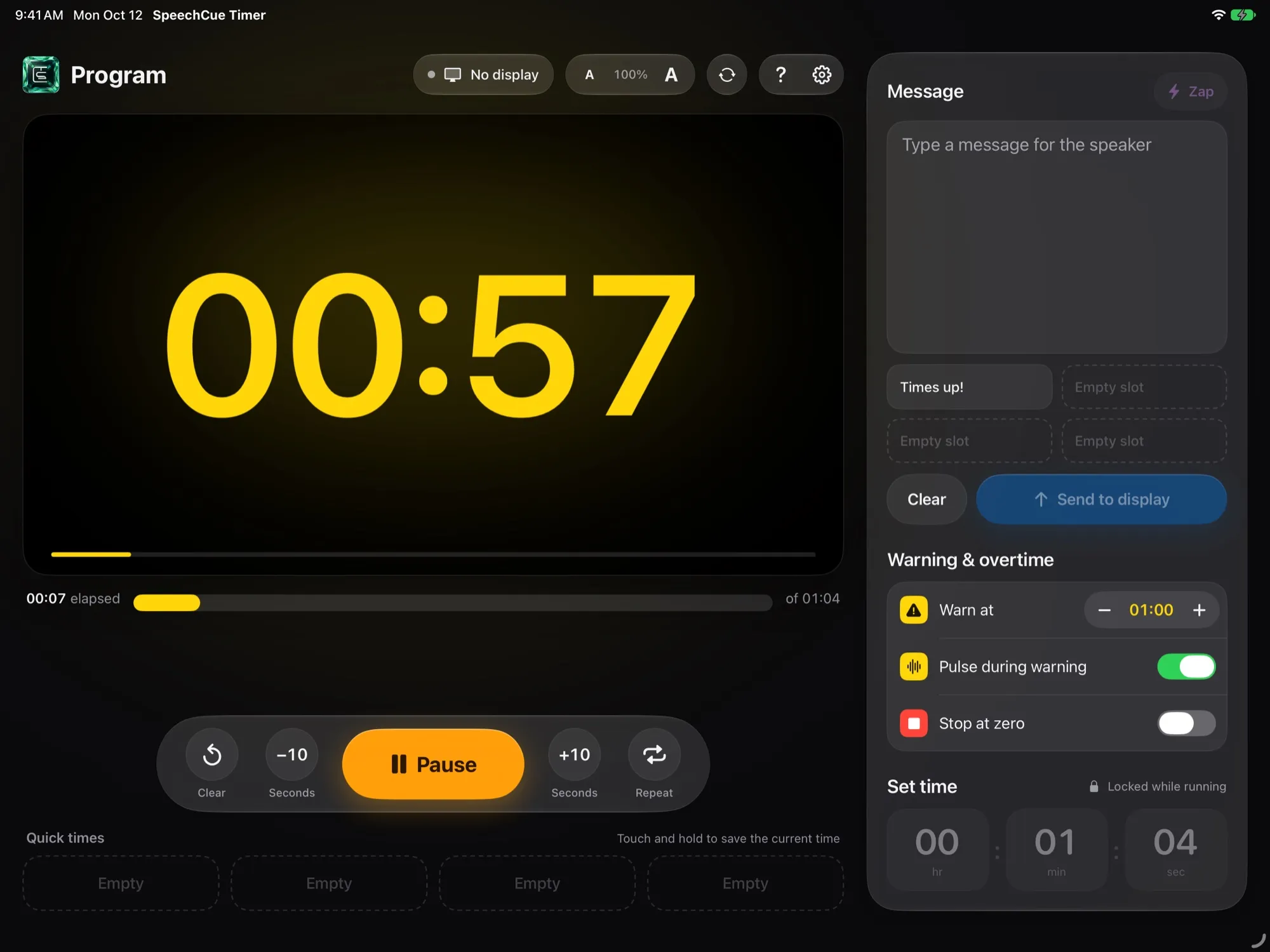Toggle Repeat loop mode
Image resolution: width=1270 pixels, height=952 pixels.
pos(654,754)
